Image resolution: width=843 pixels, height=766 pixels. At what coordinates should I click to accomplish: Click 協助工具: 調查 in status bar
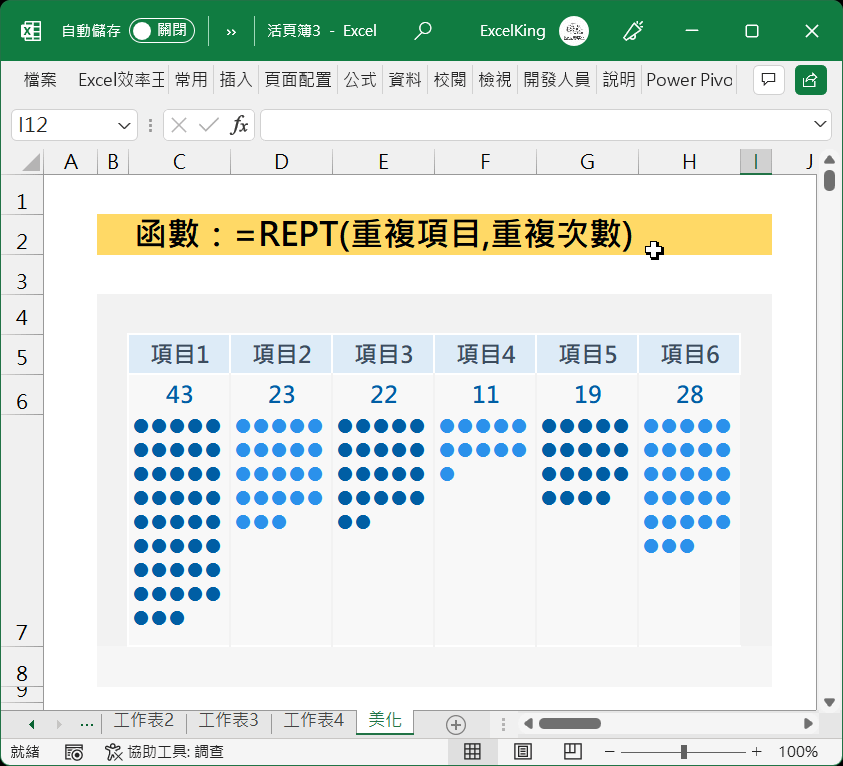pyautogui.click(x=165, y=752)
